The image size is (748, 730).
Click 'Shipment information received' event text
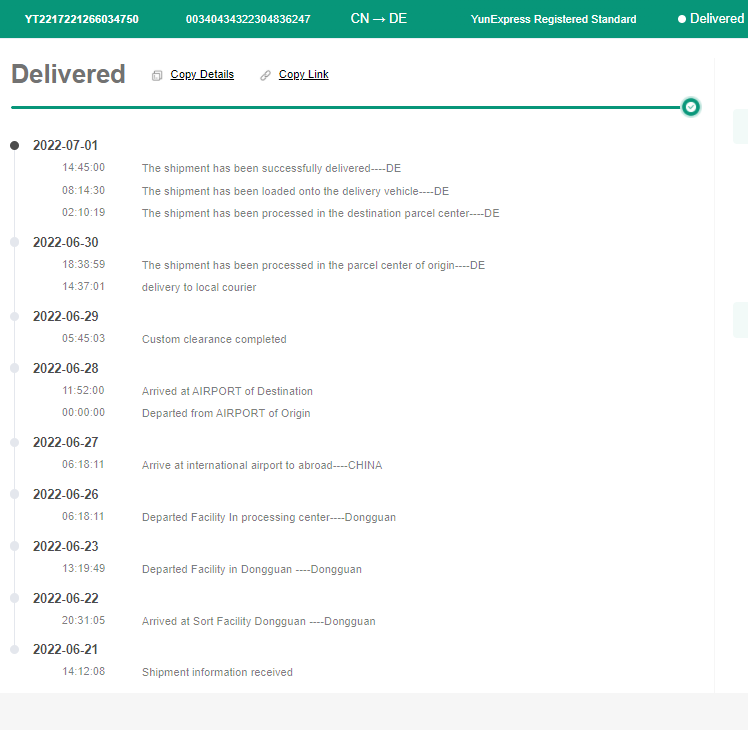point(217,672)
